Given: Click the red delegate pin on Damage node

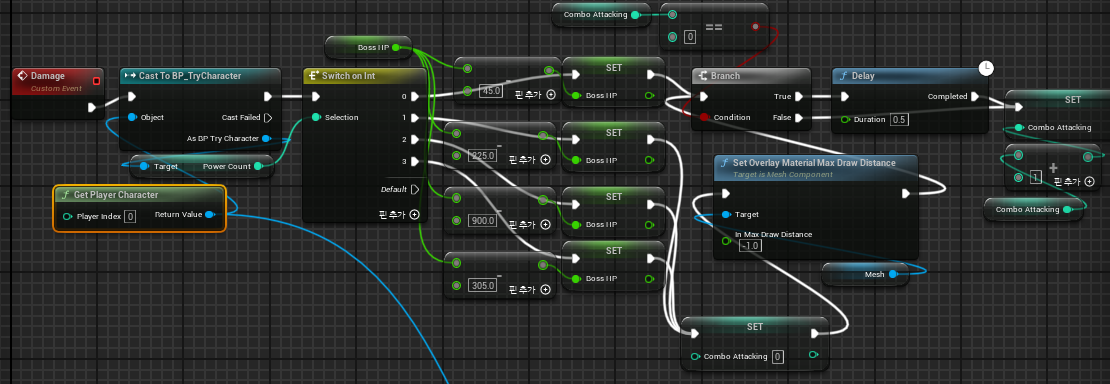Looking at the screenshot, I should point(96,81).
